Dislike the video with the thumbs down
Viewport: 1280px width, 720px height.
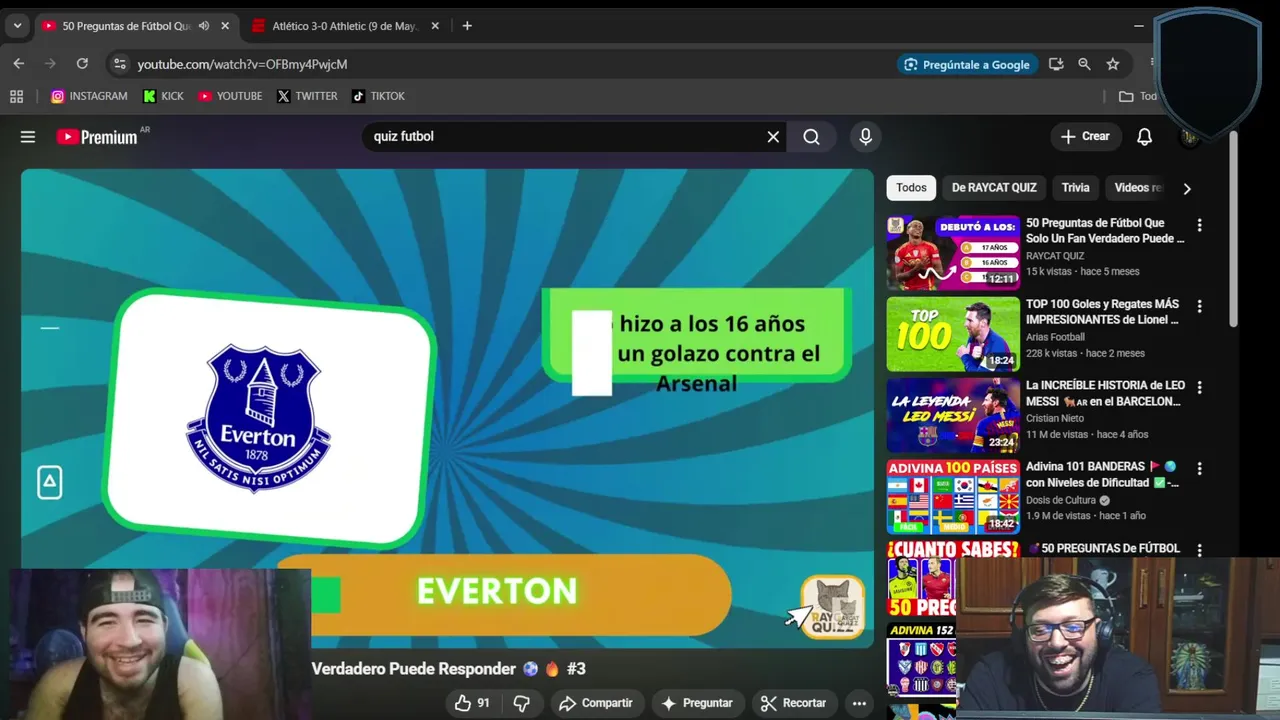(x=521, y=703)
